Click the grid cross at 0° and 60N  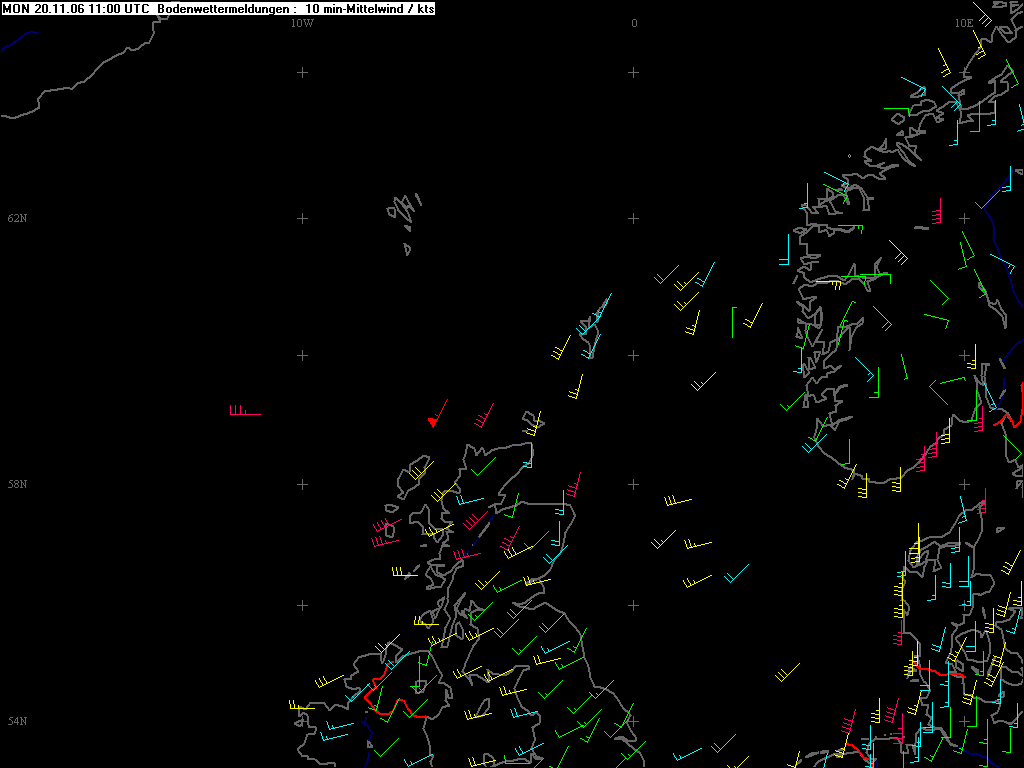tap(633, 355)
